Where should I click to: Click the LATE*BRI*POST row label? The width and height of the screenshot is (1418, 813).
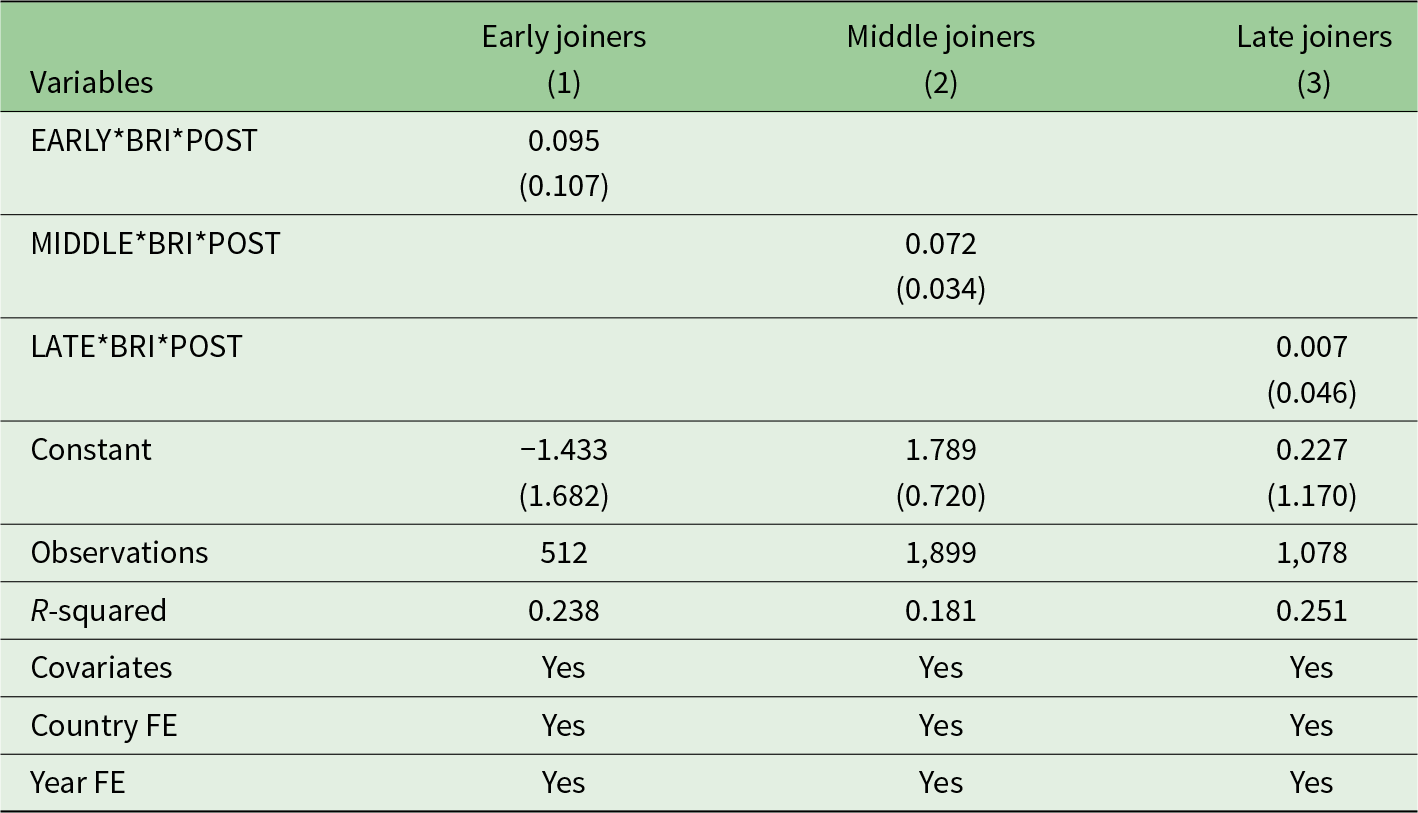tap(136, 347)
